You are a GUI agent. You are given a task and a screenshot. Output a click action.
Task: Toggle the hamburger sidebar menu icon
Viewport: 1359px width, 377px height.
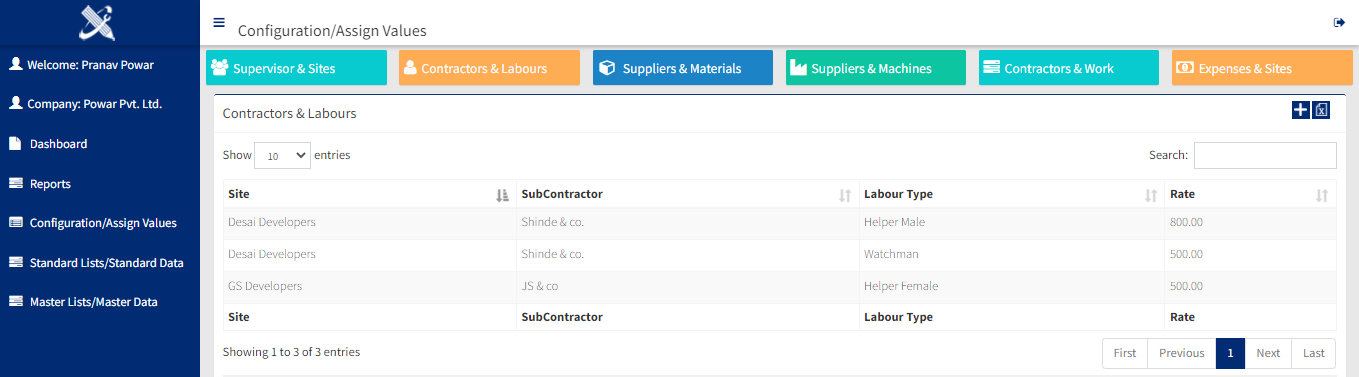pyautogui.click(x=219, y=22)
